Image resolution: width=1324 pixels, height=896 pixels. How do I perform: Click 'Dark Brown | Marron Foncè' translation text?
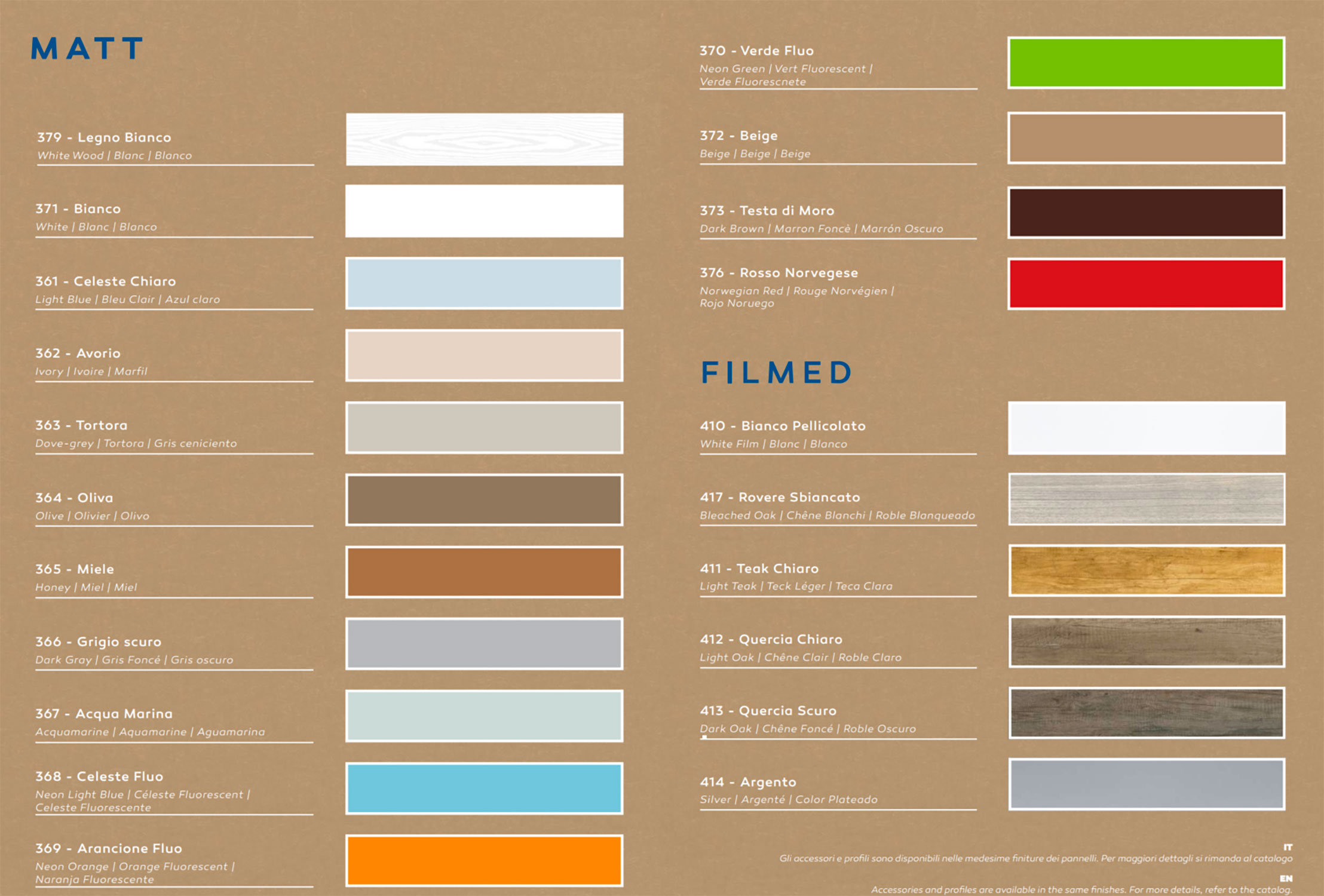(822, 229)
